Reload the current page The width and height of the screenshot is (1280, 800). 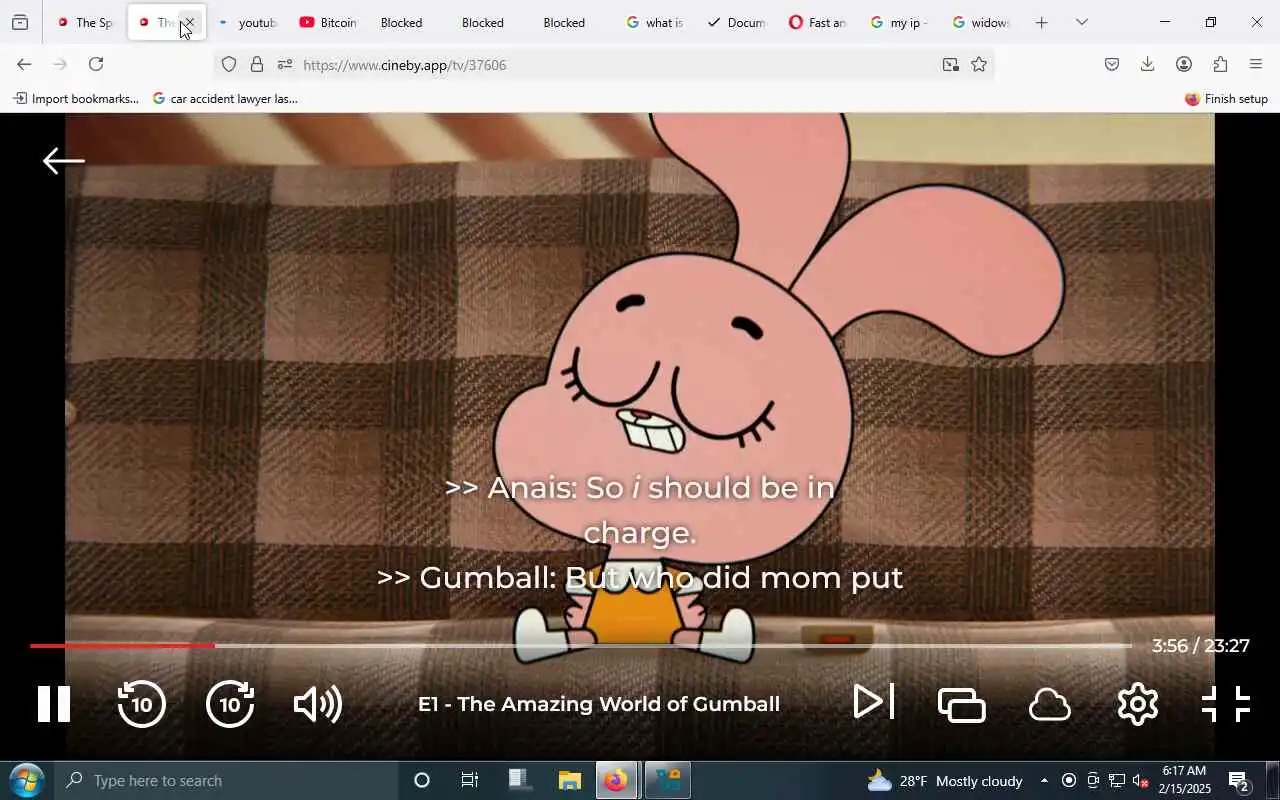[96, 64]
